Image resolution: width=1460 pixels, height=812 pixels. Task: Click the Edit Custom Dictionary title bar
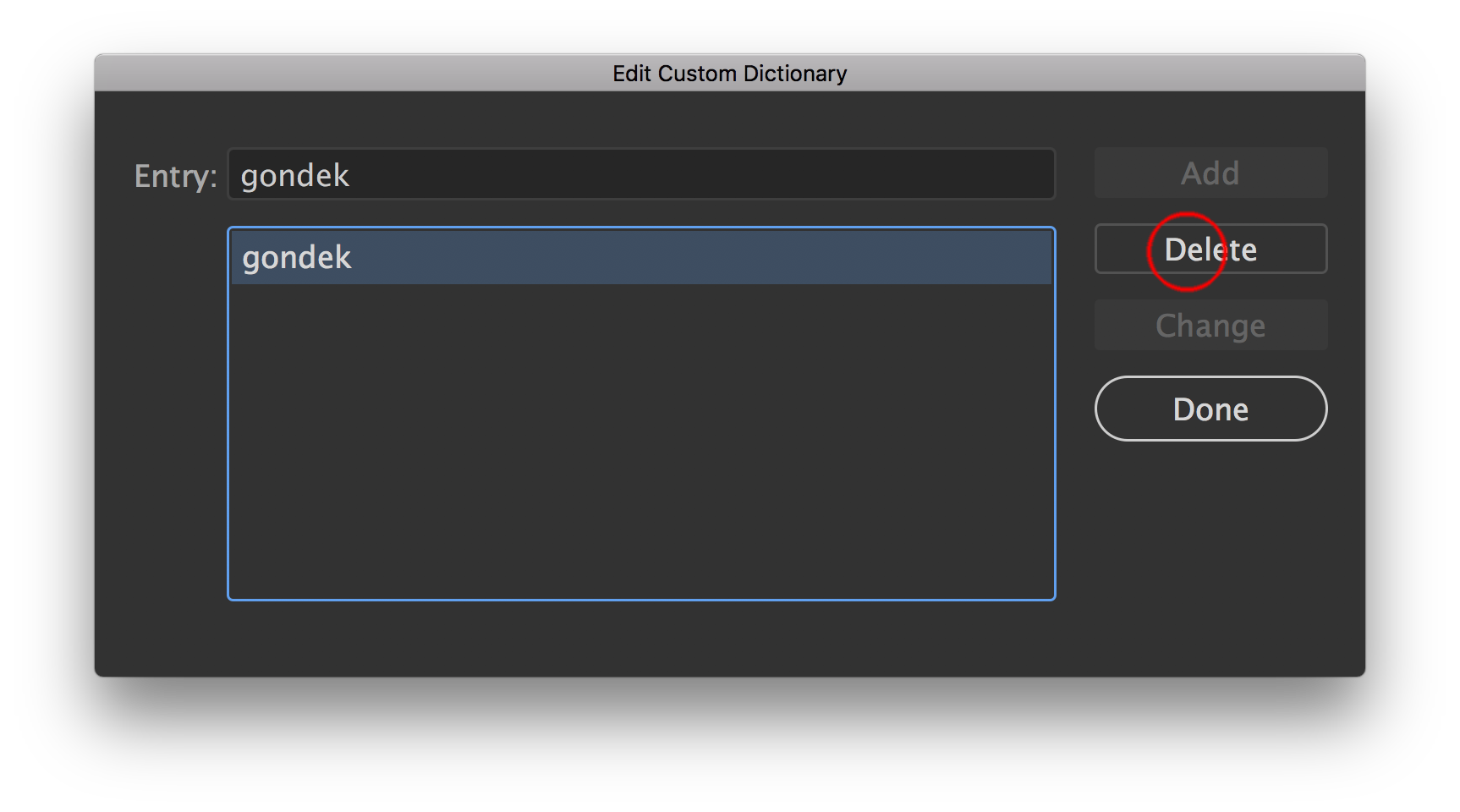pos(728,74)
